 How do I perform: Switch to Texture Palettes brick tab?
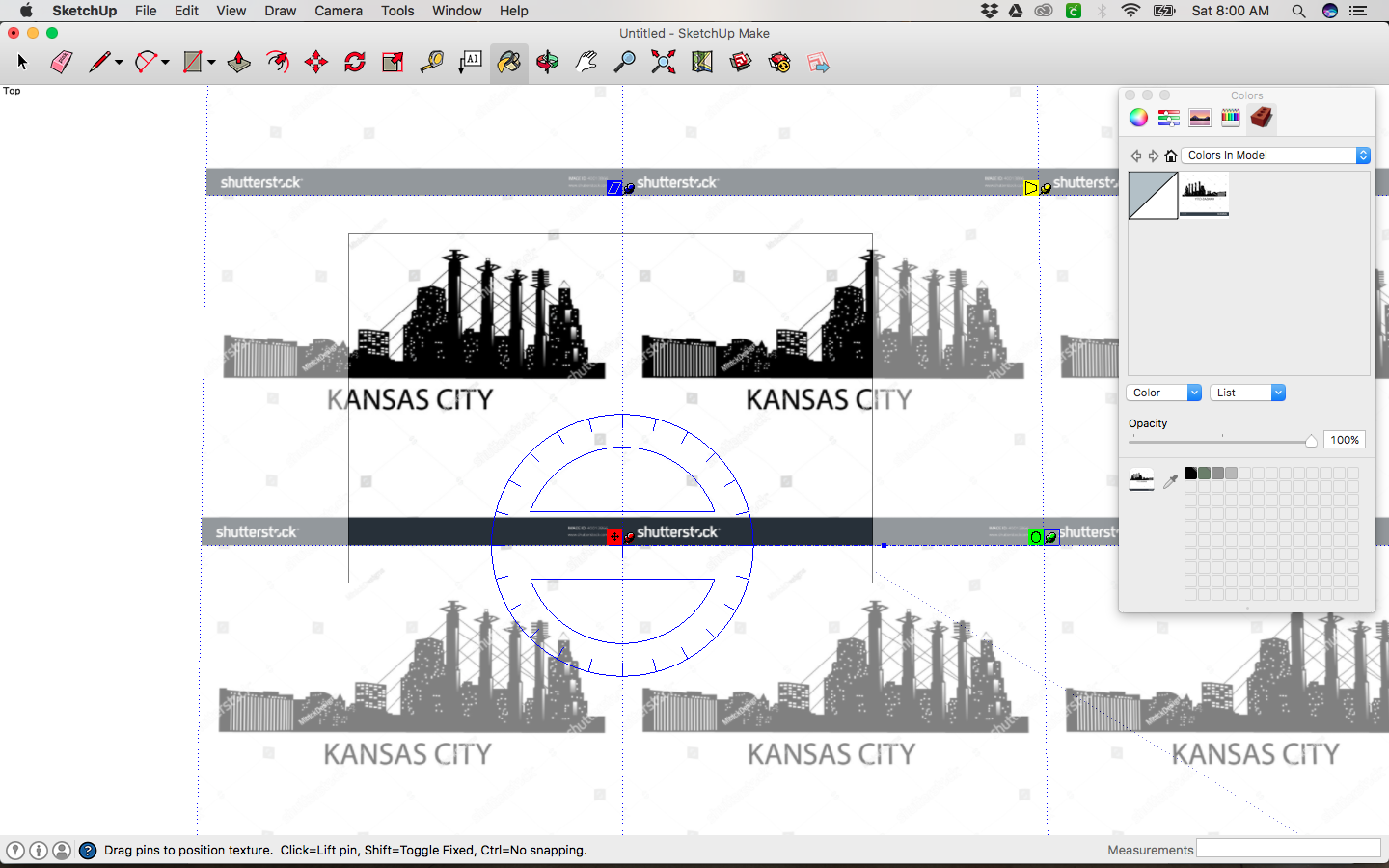click(1262, 118)
